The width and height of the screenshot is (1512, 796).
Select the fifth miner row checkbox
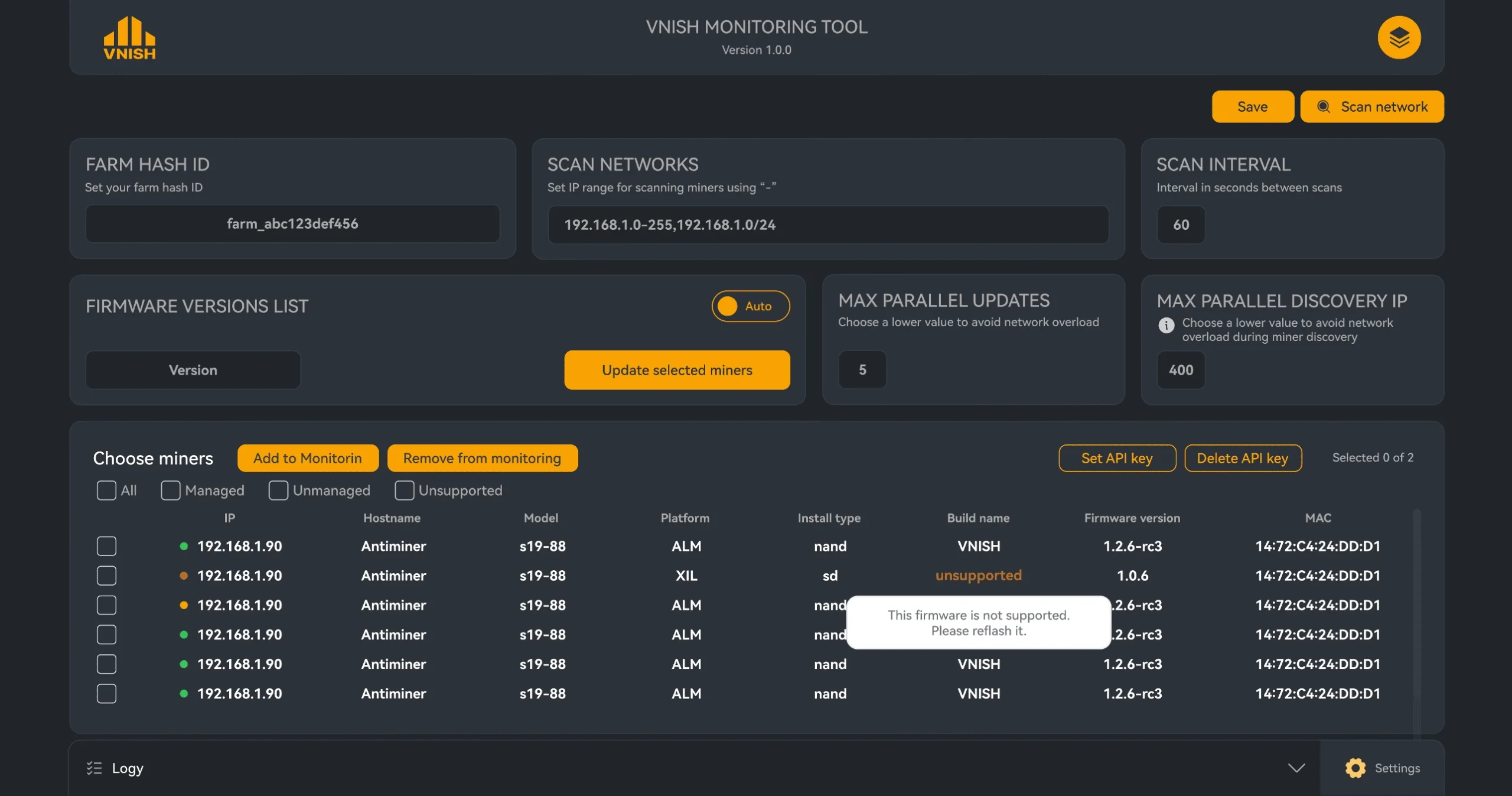[x=106, y=664]
